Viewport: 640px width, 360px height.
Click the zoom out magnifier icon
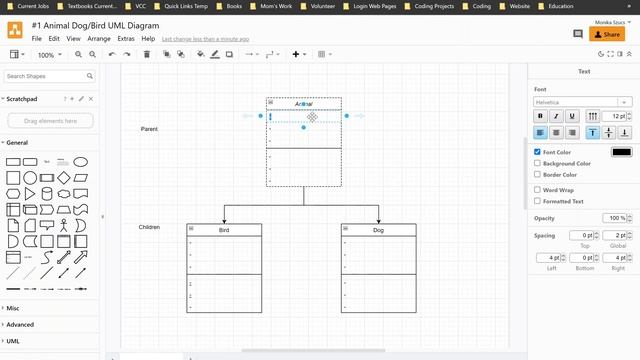(x=93, y=54)
